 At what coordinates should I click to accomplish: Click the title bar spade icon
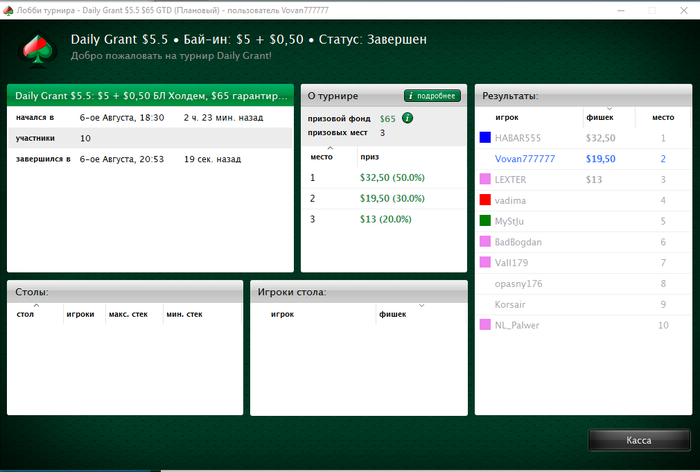(x=8, y=10)
